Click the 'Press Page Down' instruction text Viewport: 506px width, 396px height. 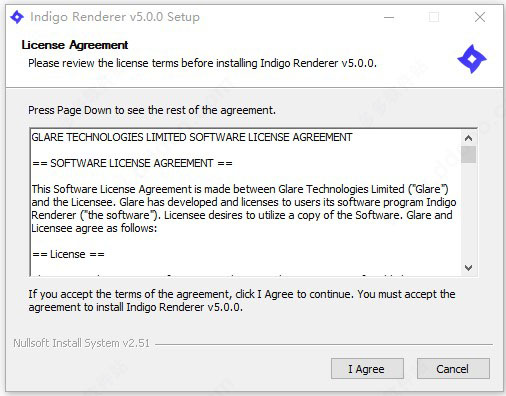152,110
